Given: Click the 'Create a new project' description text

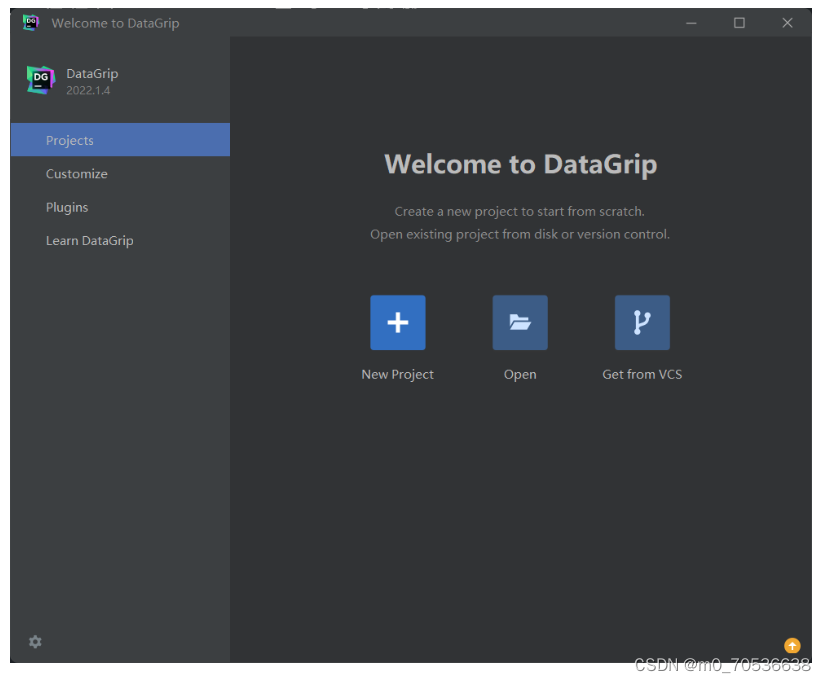Looking at the screenshot, I should [x=519, y=212].
